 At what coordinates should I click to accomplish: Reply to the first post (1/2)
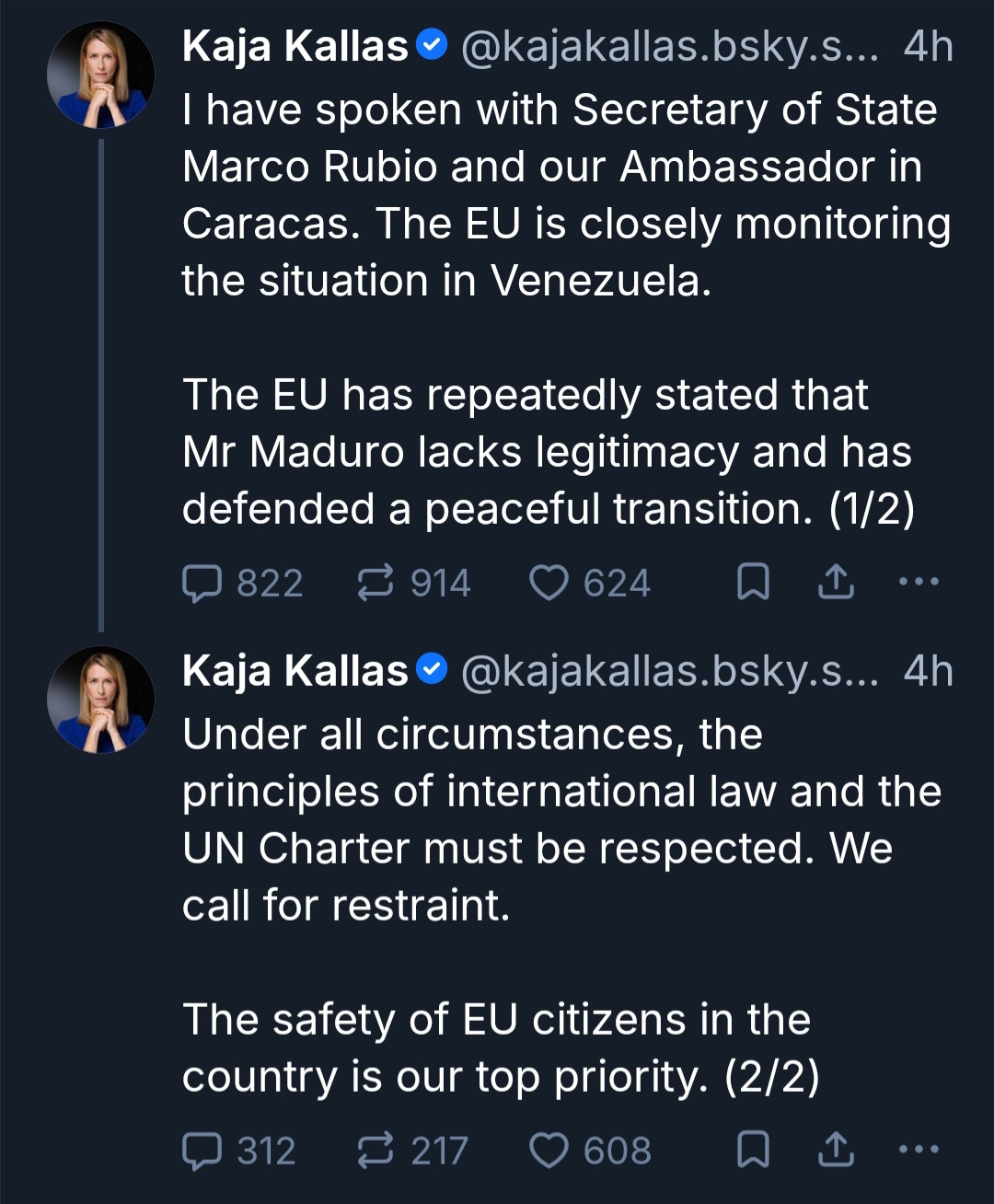[x=202, y=583]
